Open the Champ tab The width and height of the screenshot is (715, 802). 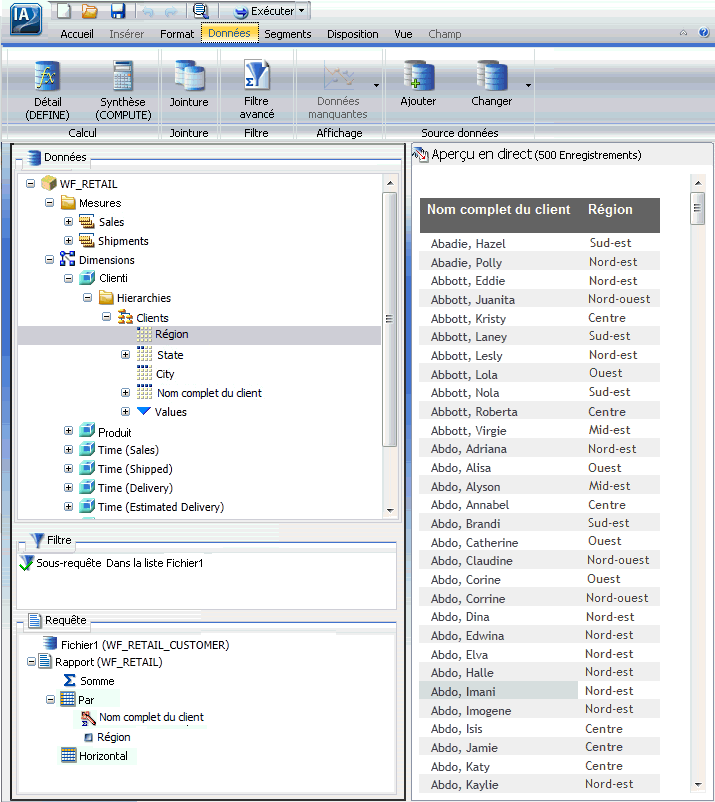(444, 34)
